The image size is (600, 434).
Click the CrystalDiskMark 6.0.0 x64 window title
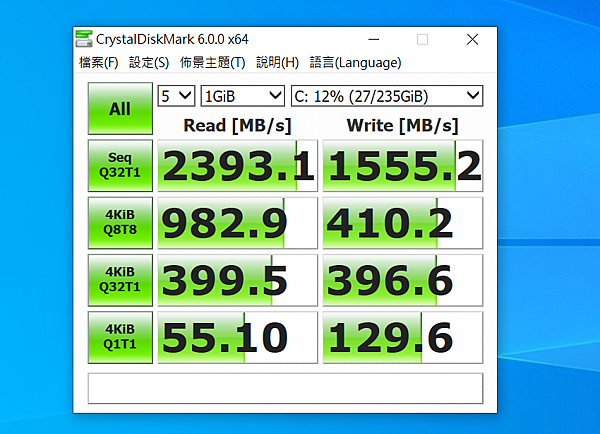(172, 39)
